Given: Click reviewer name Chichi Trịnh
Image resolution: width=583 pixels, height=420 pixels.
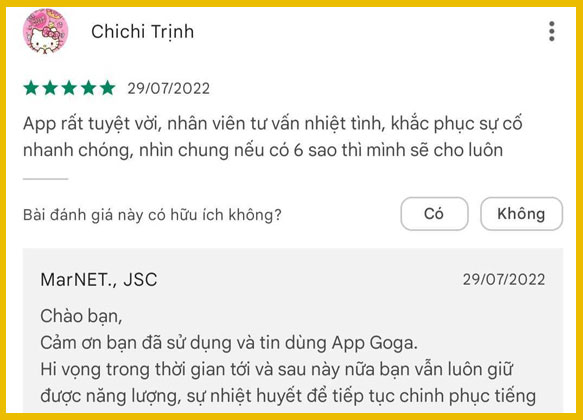Looking at the screenshot, I should pos(143,32).
